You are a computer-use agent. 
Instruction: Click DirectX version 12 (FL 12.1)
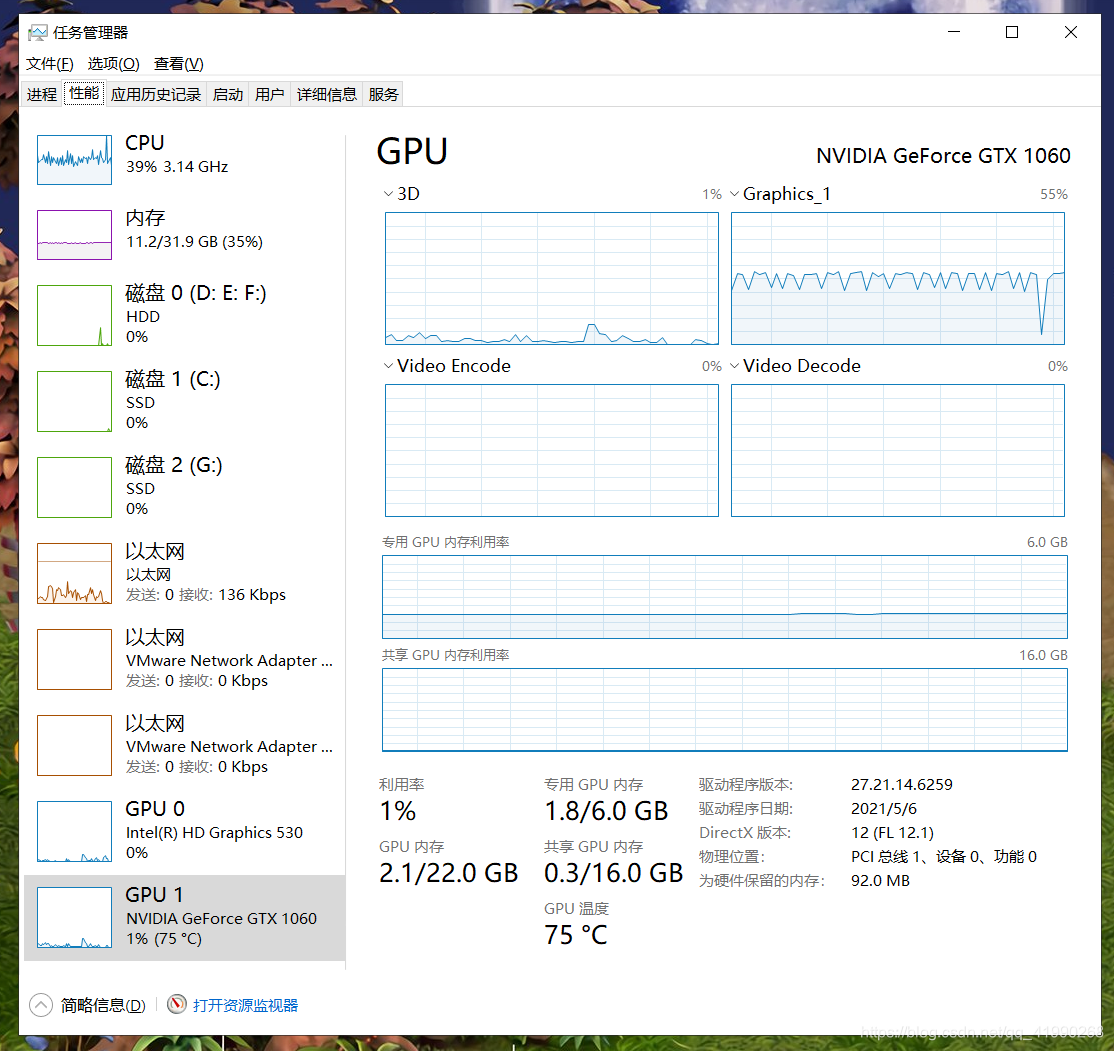892,833
